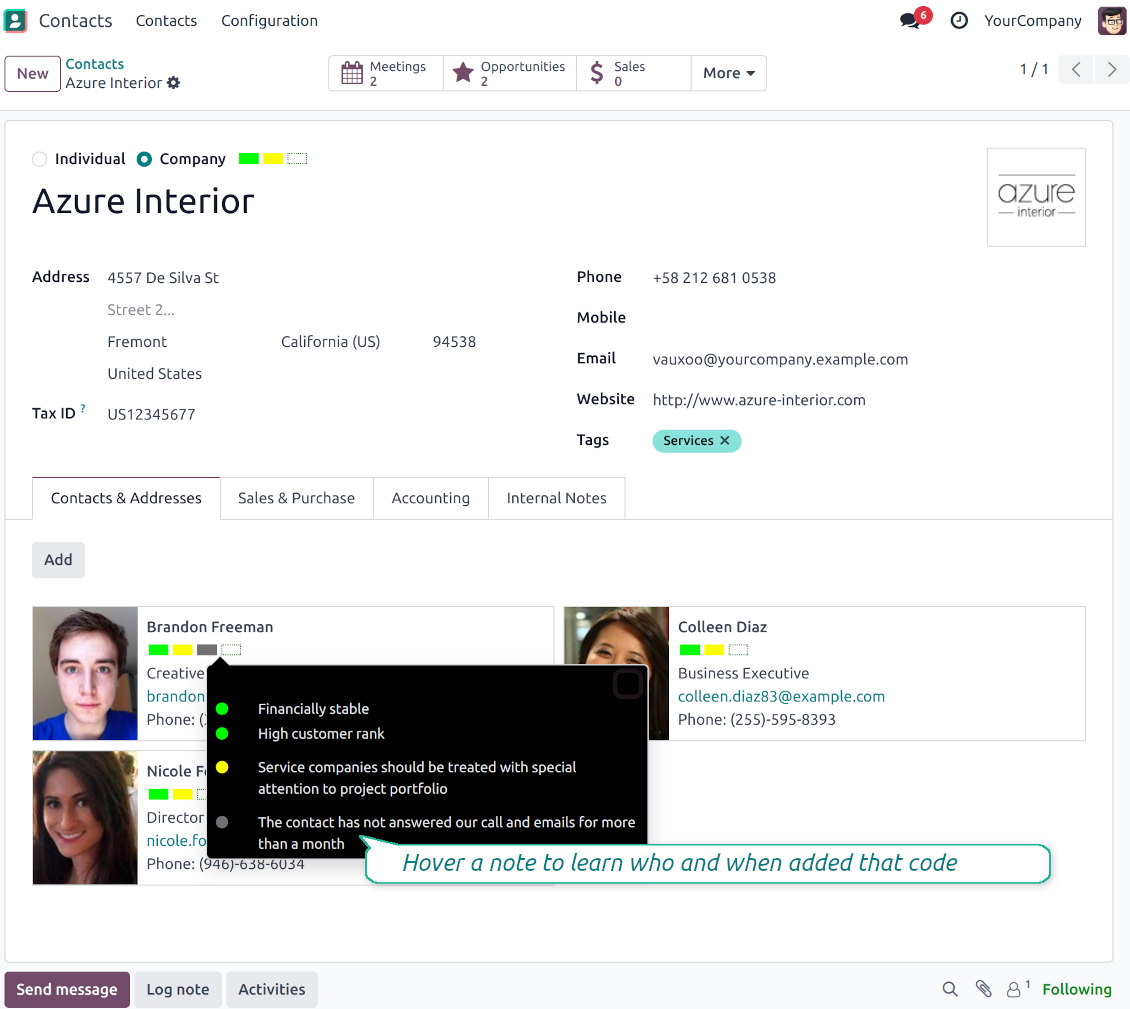Viewport: 1130px width, 1009px height.
Task: Remove the Services tag
Action: [x=725, y=440]
